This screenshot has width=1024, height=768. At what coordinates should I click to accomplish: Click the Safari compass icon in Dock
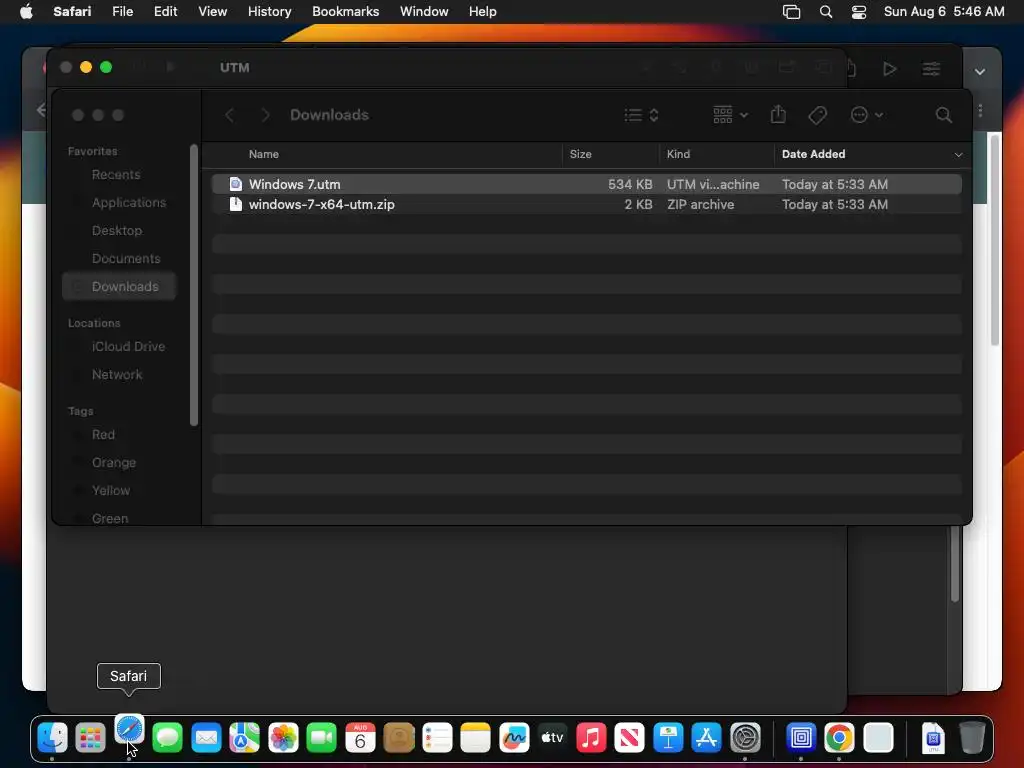(x=129, y=730)
